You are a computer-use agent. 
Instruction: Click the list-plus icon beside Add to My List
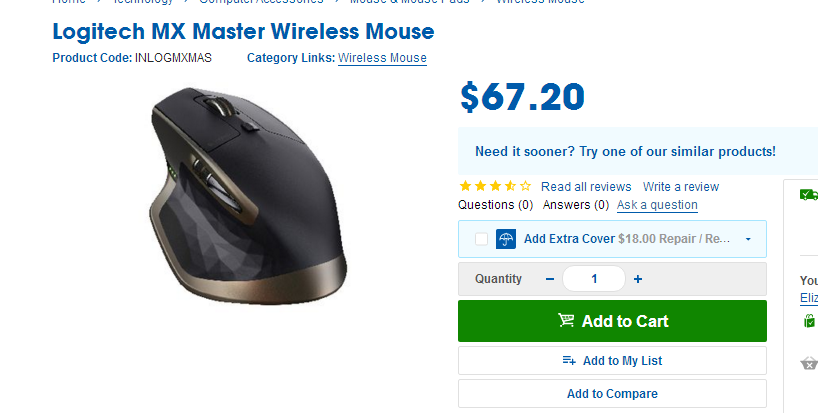coord(569,360)
